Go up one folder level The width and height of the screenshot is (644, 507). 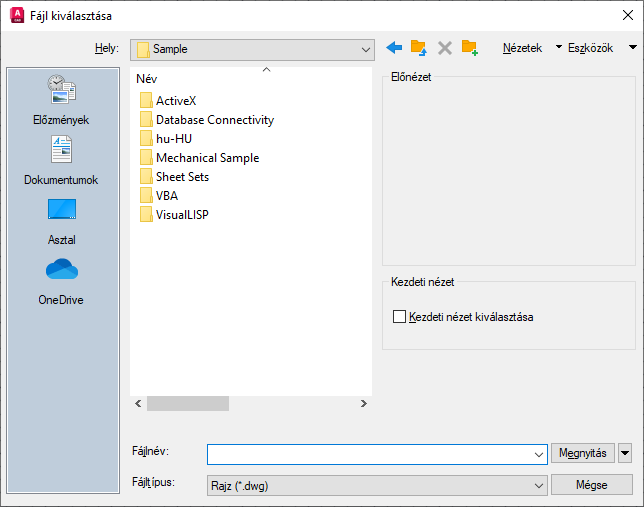pos(419,48)
